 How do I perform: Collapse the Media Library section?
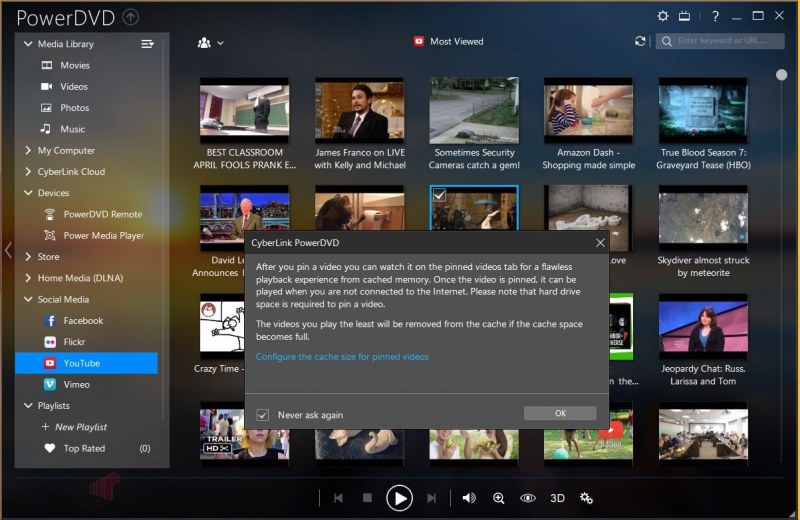pos(28,44)
